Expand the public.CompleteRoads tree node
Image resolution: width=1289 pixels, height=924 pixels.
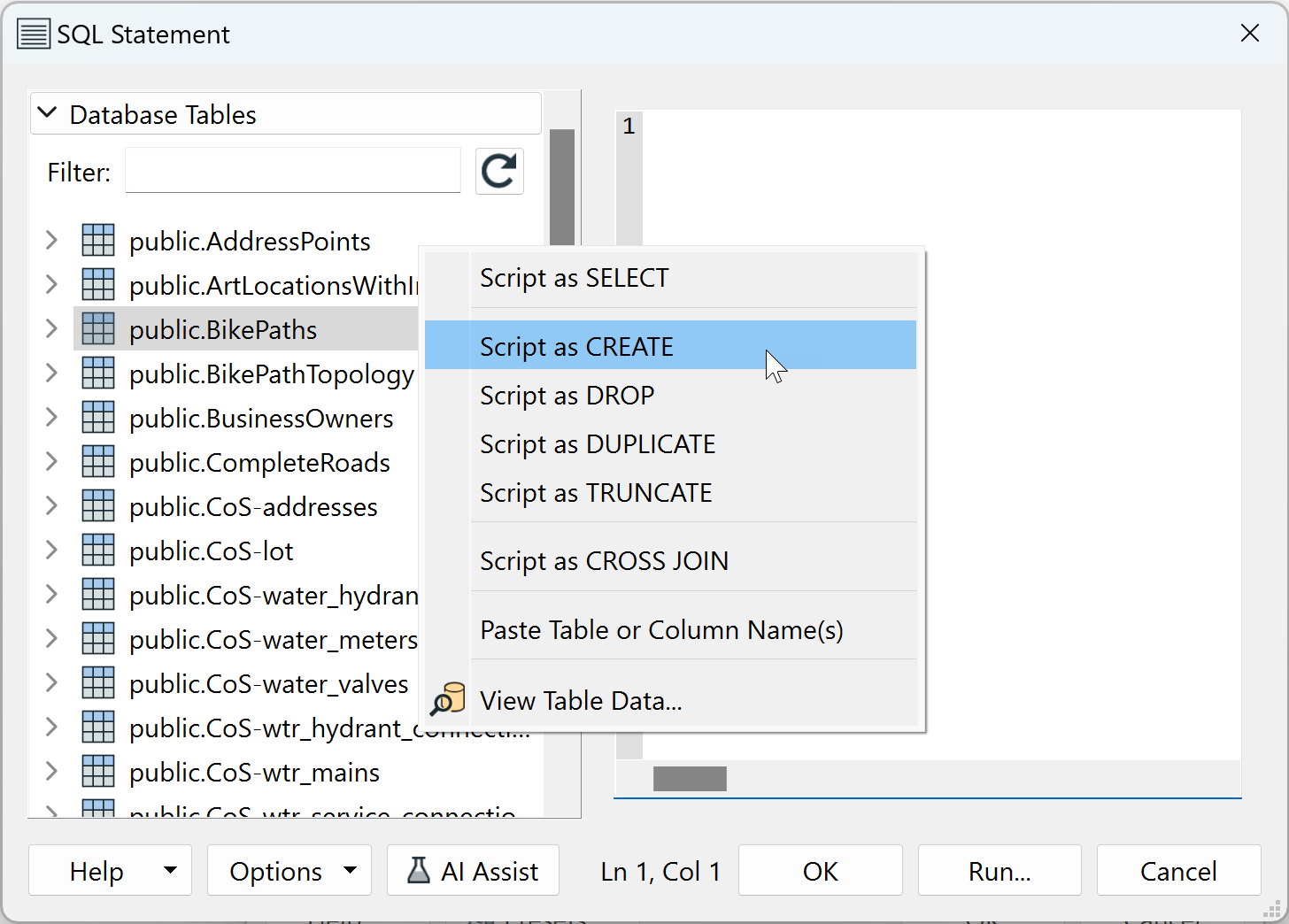coord(51,462)
